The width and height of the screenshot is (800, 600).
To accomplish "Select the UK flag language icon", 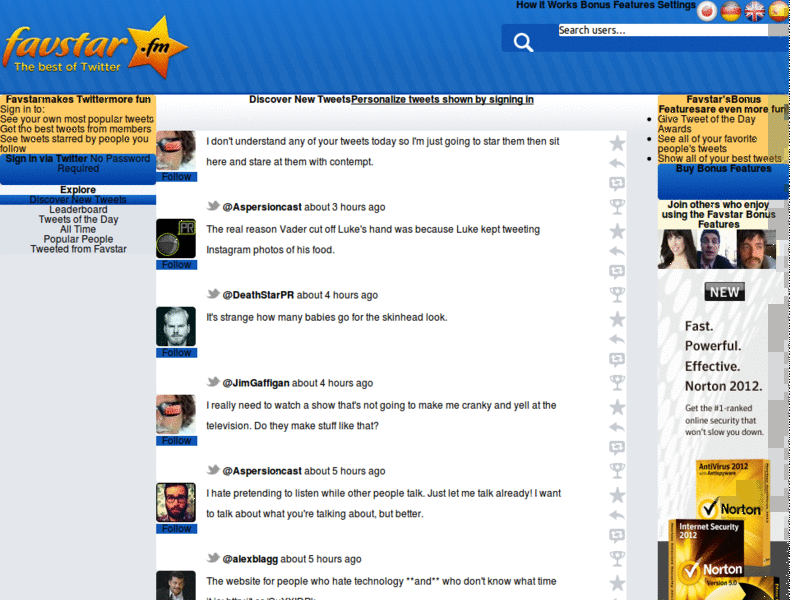I will click(x=755, y=11).
